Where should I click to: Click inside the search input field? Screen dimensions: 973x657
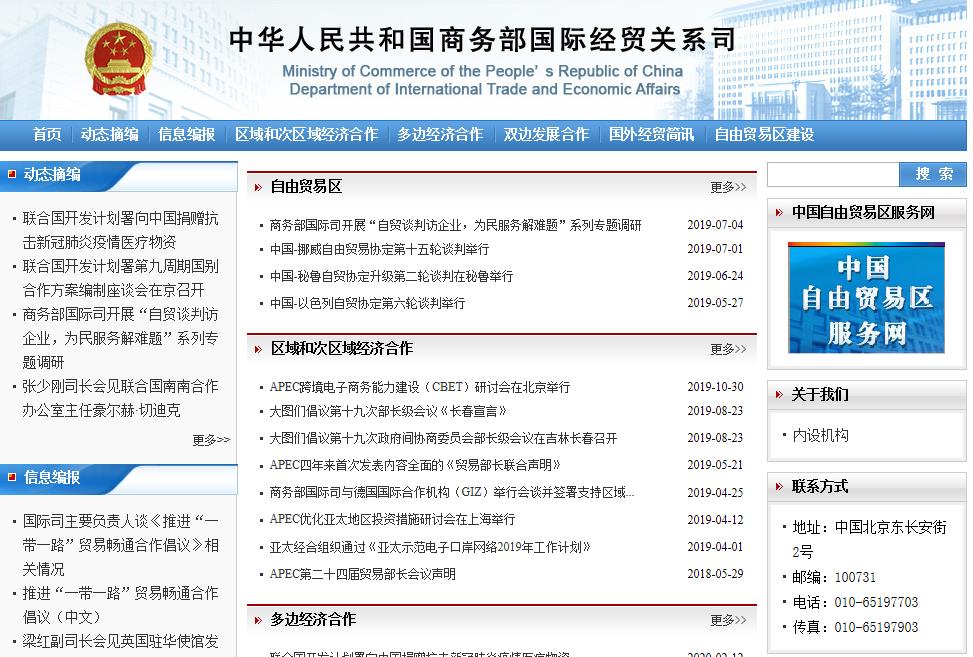835,174
